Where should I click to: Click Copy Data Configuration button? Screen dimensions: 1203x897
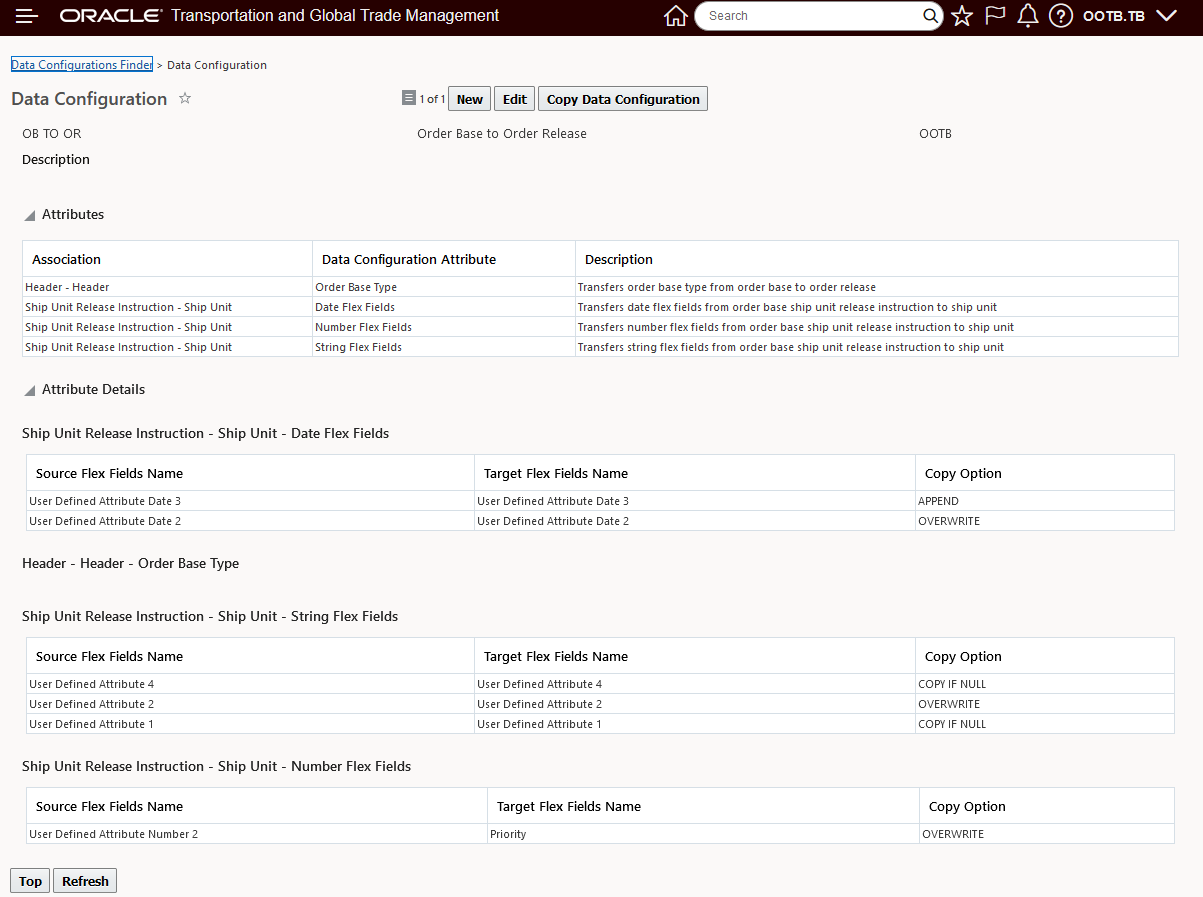622,99
